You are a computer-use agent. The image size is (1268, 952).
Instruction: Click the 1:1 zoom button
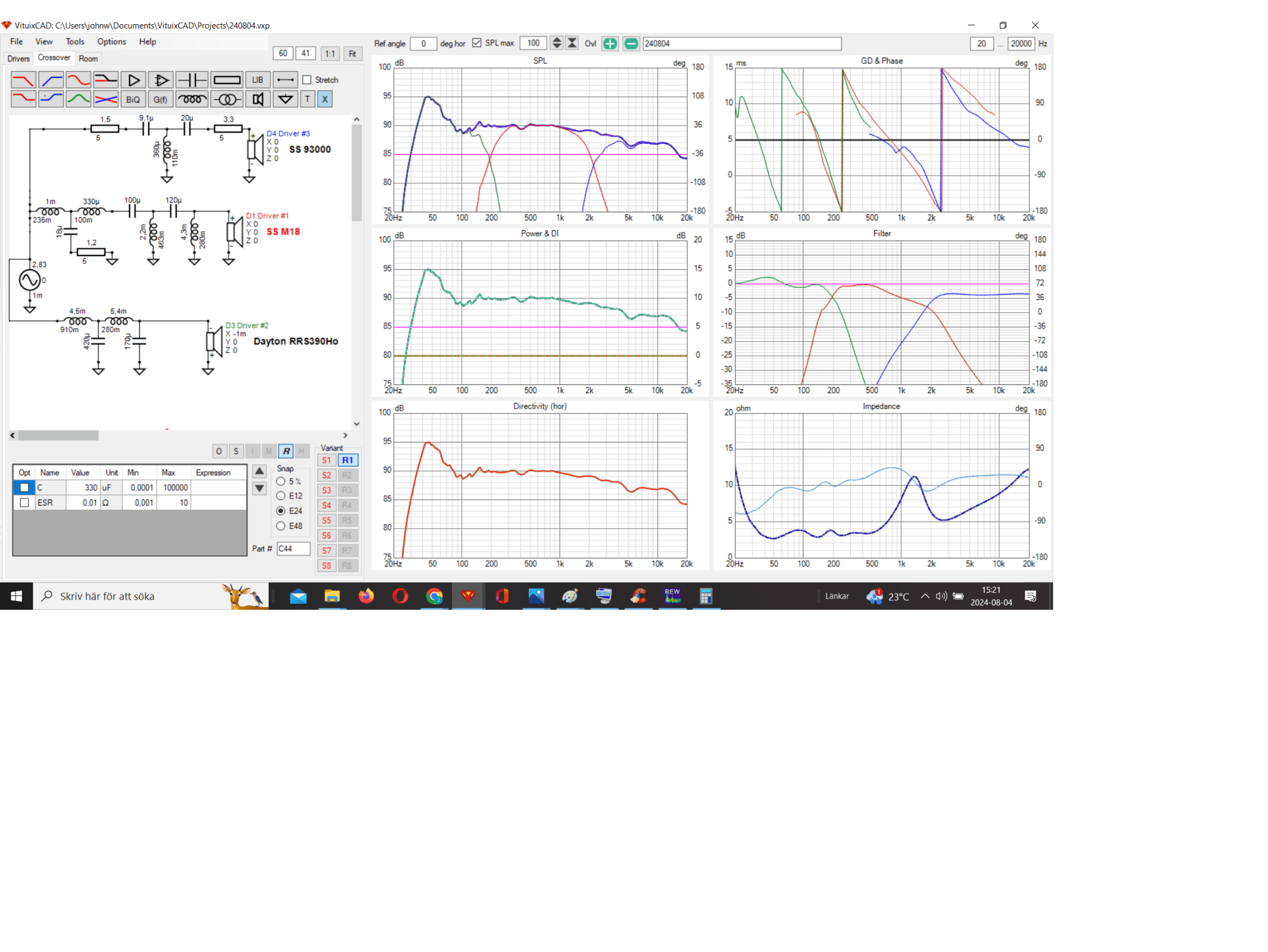pos(330,54)
